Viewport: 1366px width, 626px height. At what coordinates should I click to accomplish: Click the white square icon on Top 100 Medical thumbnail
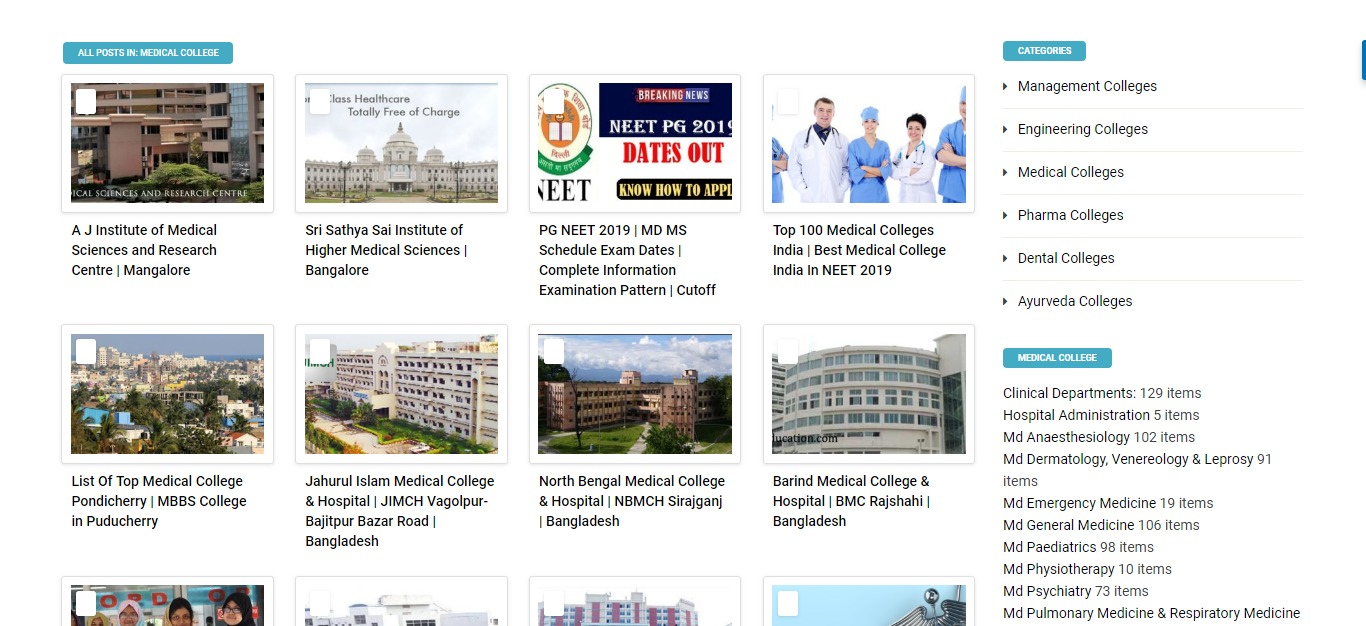(x=788, y=101)
